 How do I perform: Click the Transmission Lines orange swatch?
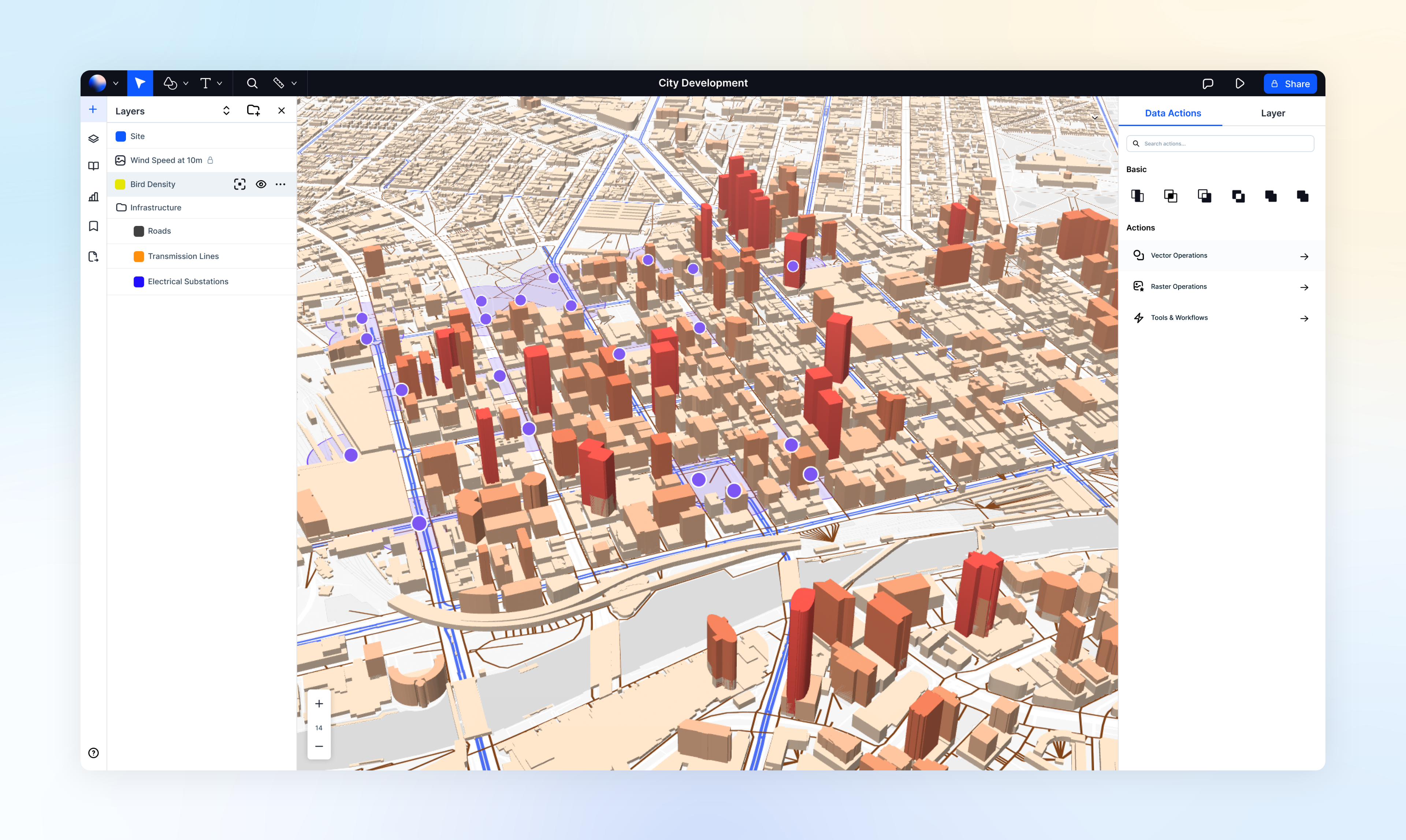(x=139, y=256)
